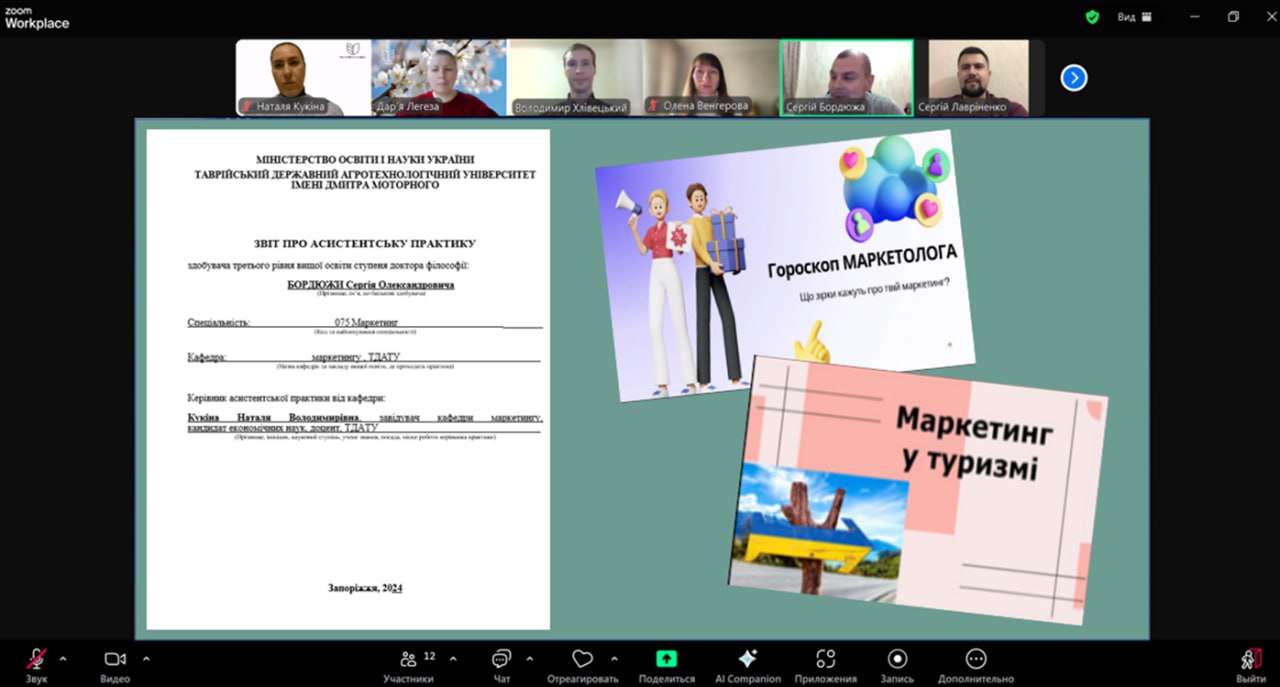Open the Вид view menu
1280x687 pixels.
(1133, 17)
